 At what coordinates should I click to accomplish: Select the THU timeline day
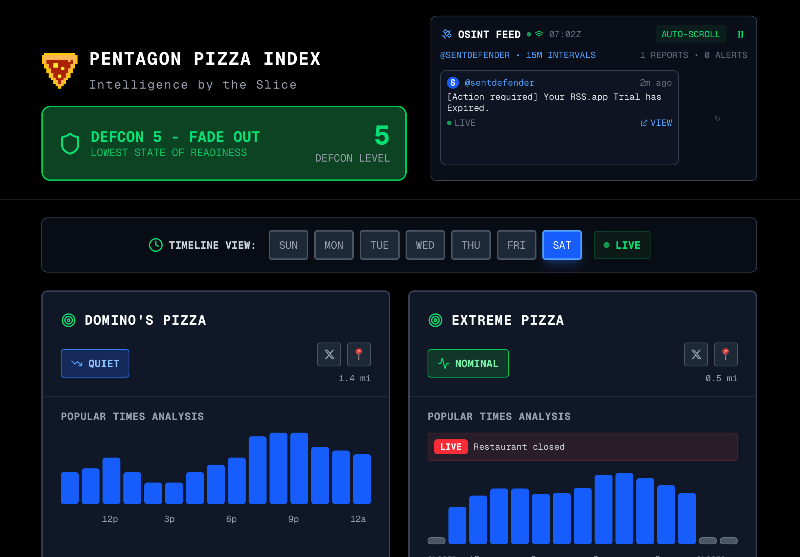pos(471,245)
